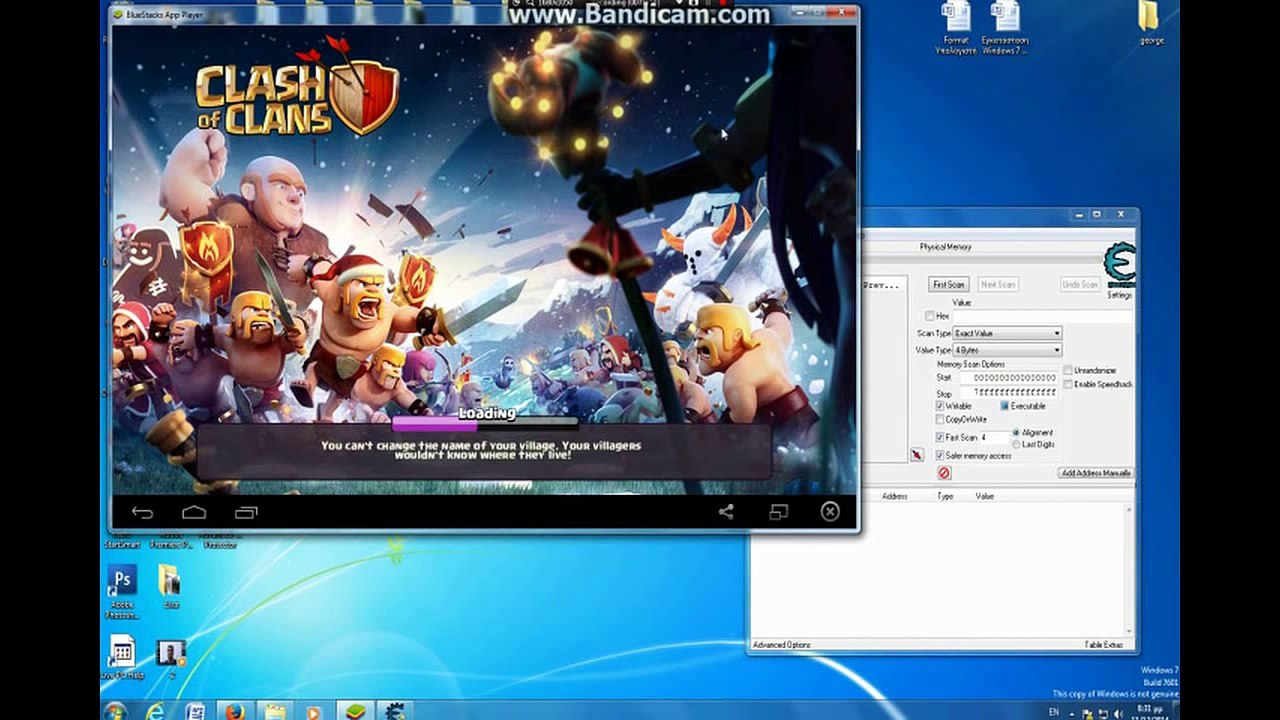Switch to BlueStacks on the taskbar
Image resolution: width=1280 pixels, height=720 pixels.
coord(354,712)
